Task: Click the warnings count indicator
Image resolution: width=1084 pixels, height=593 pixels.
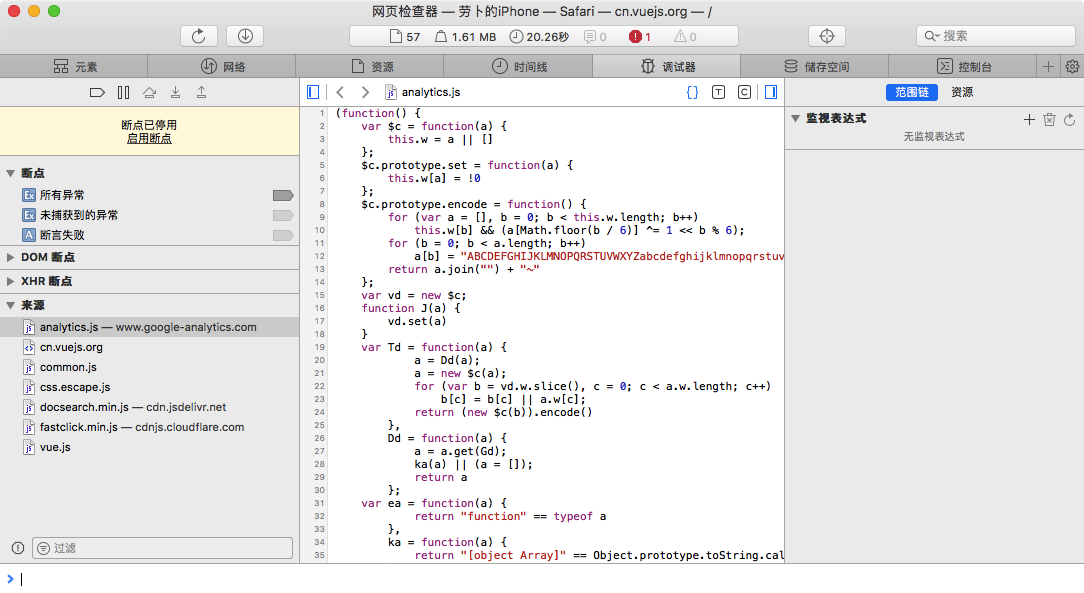Action: 685,37
